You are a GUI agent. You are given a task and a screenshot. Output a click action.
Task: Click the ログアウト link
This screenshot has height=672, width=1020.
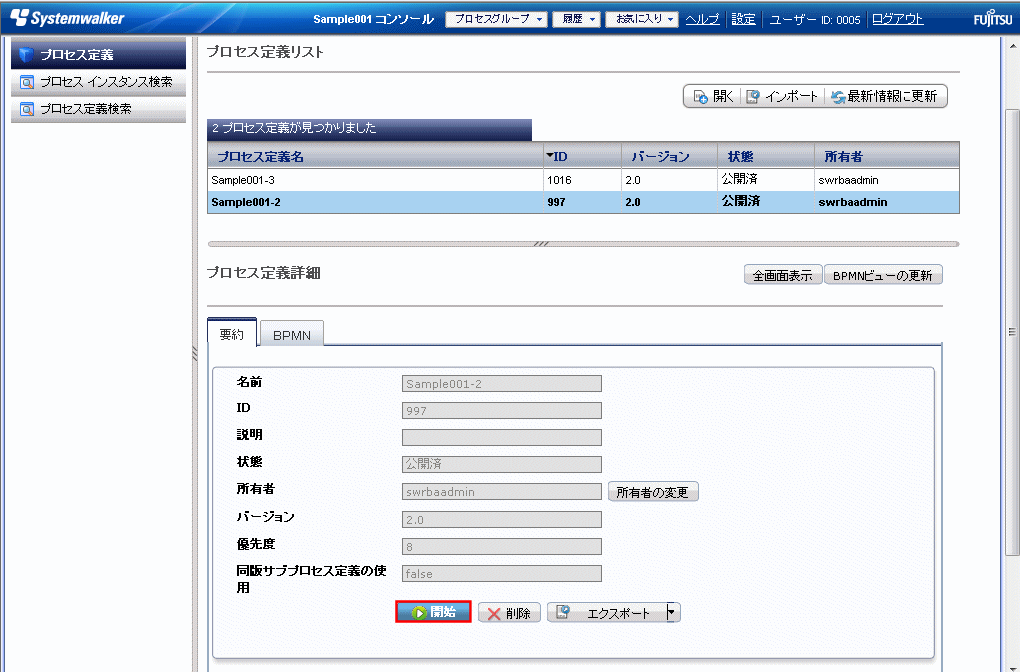(898, 20)
